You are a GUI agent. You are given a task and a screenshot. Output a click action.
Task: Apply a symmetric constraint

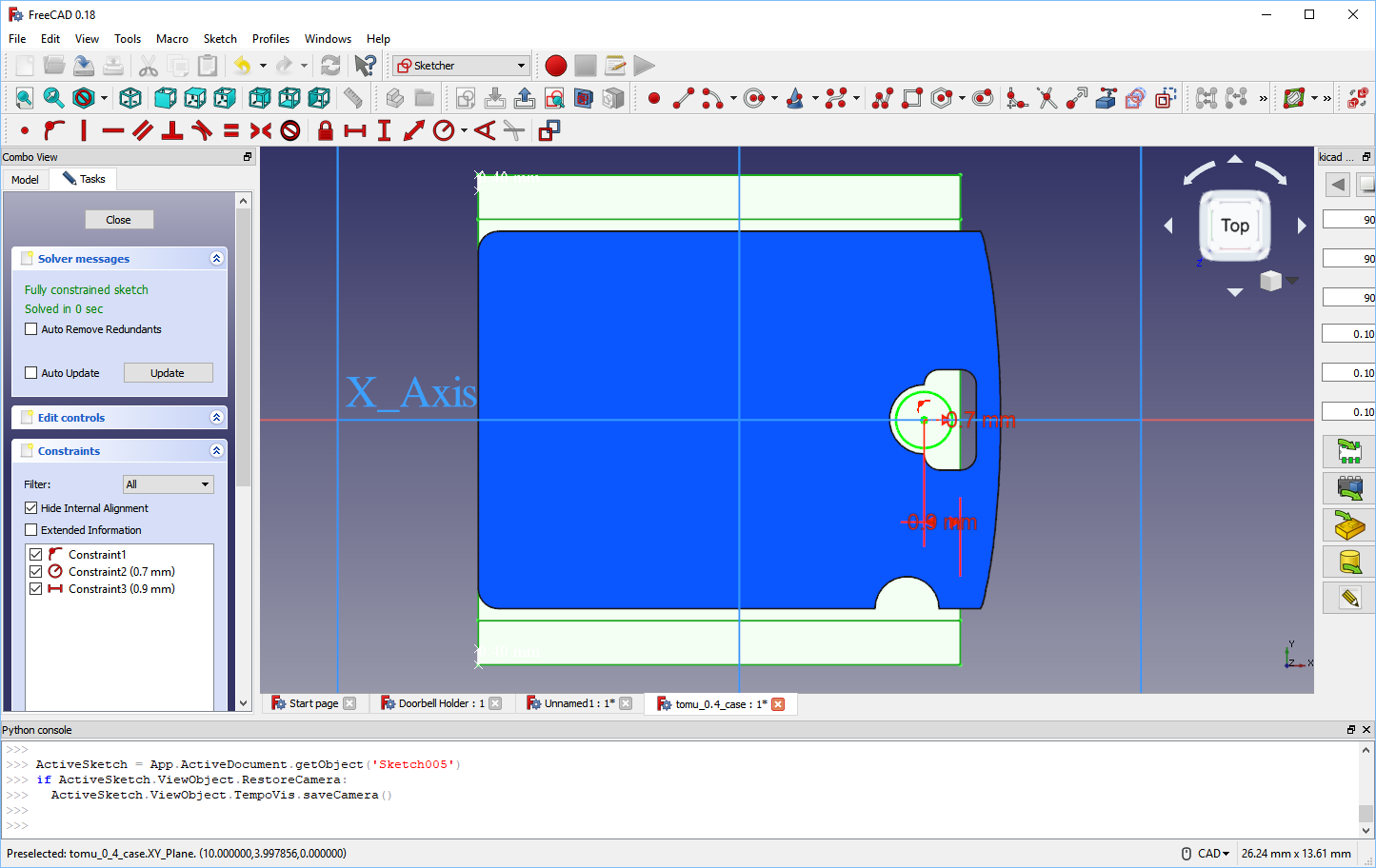click(x=261, y=130)
